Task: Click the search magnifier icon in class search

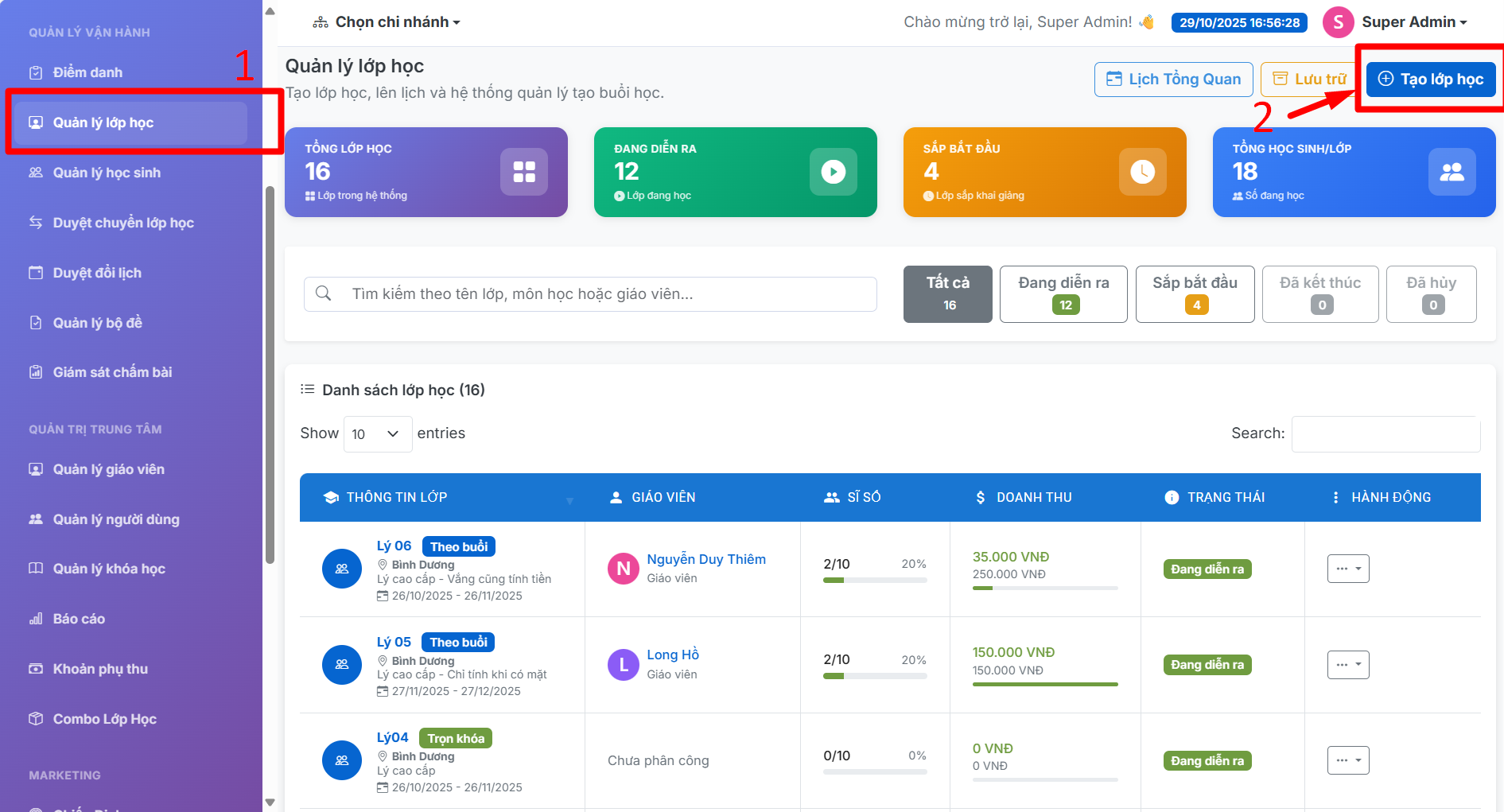Action: (x=324, y=293)
